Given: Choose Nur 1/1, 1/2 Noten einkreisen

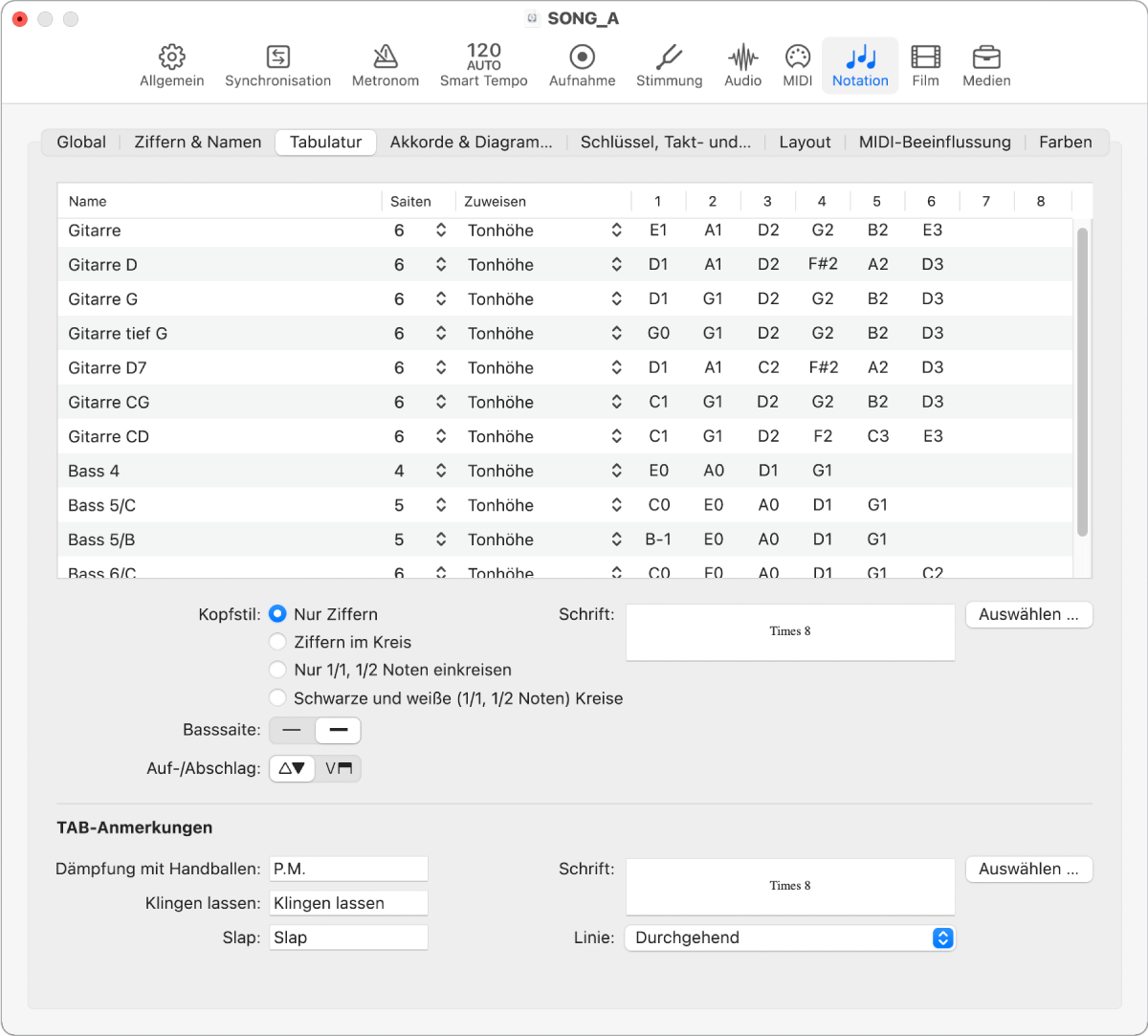Looking at the screenshot, I should (278, 670).
